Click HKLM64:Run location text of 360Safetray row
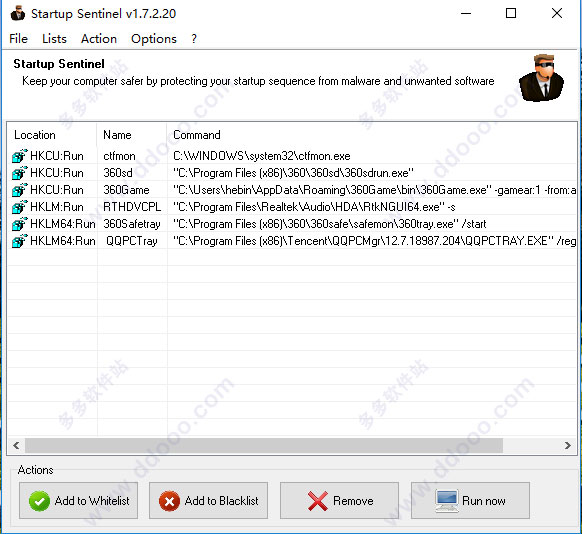 click(x=63, y=224)
